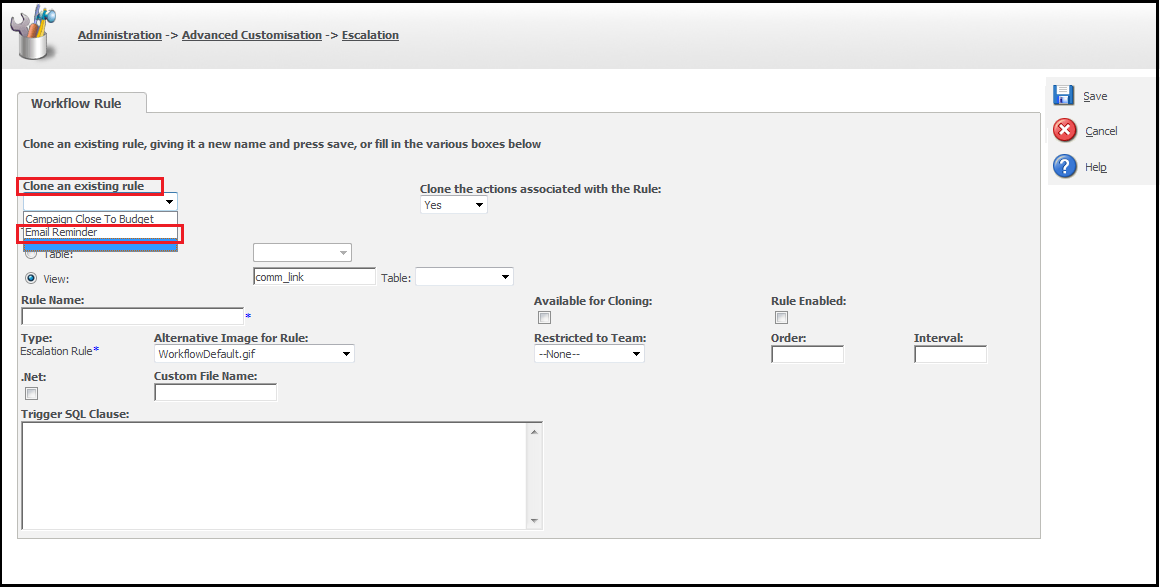Screen dimensions: 1160x588
Task: Click the Order input field
Action: (807, 354)
